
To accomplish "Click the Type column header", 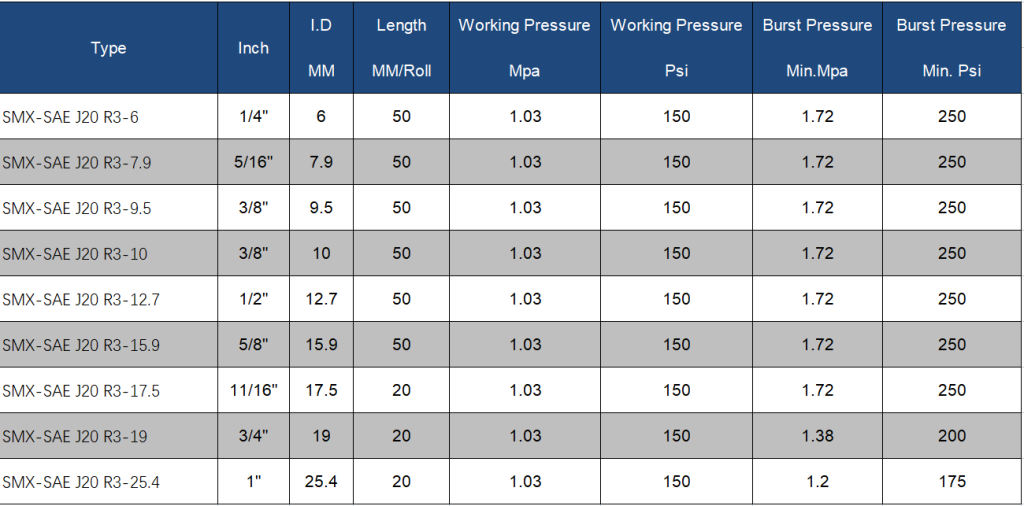I will pyautogui.click(x=108, y=48).
